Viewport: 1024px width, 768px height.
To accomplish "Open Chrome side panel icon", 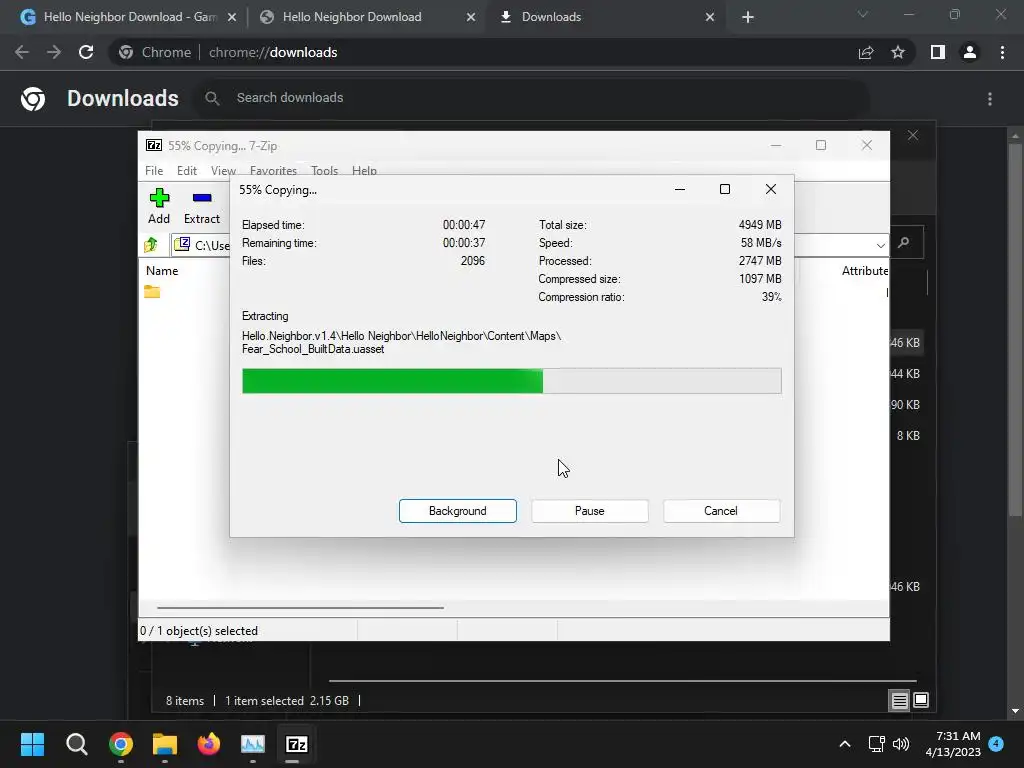I will pyautogui.click(x=938, y=52).
